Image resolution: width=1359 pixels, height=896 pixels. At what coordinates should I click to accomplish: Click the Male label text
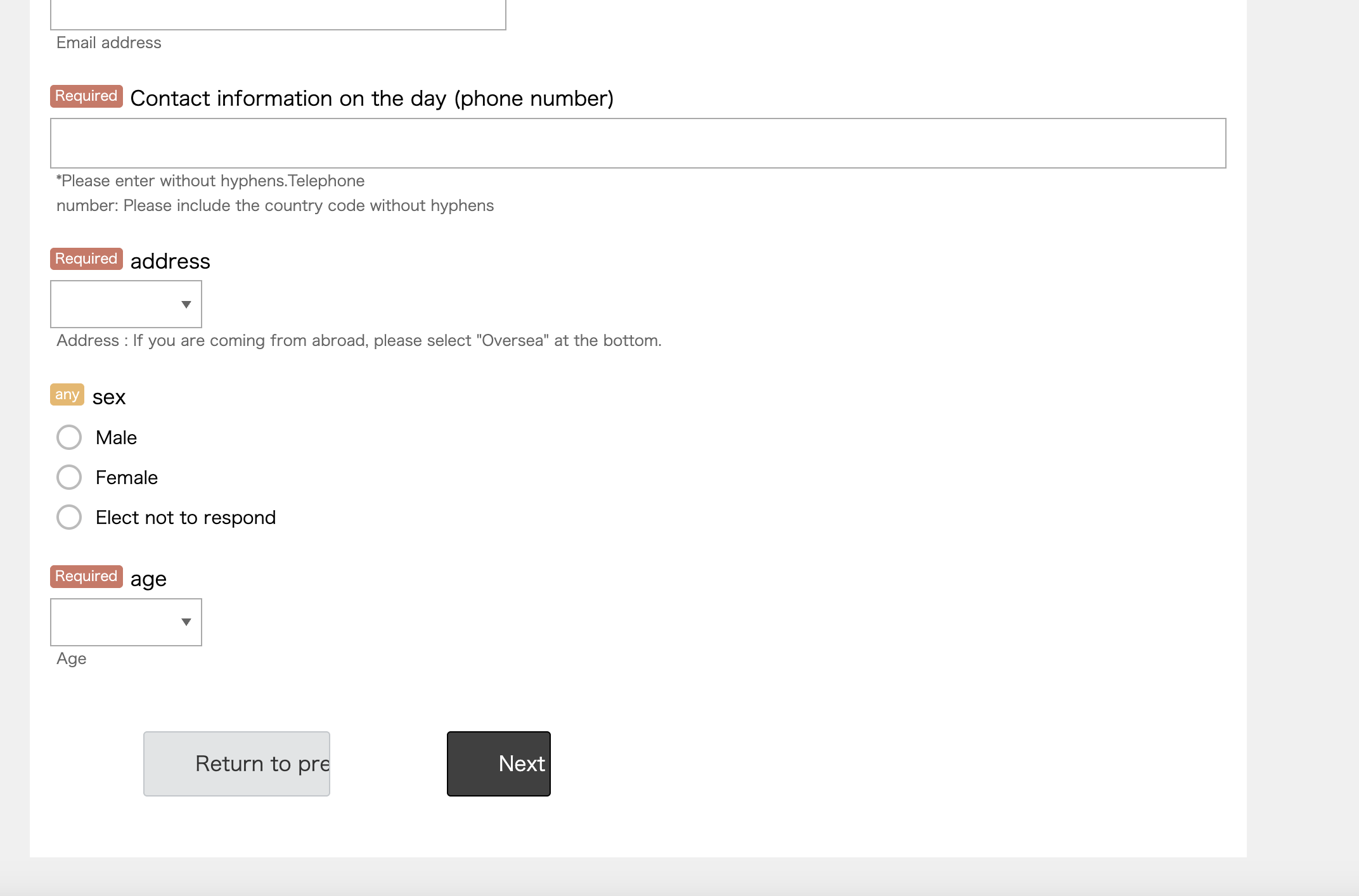pyautogui.click(x=116, y=438)
